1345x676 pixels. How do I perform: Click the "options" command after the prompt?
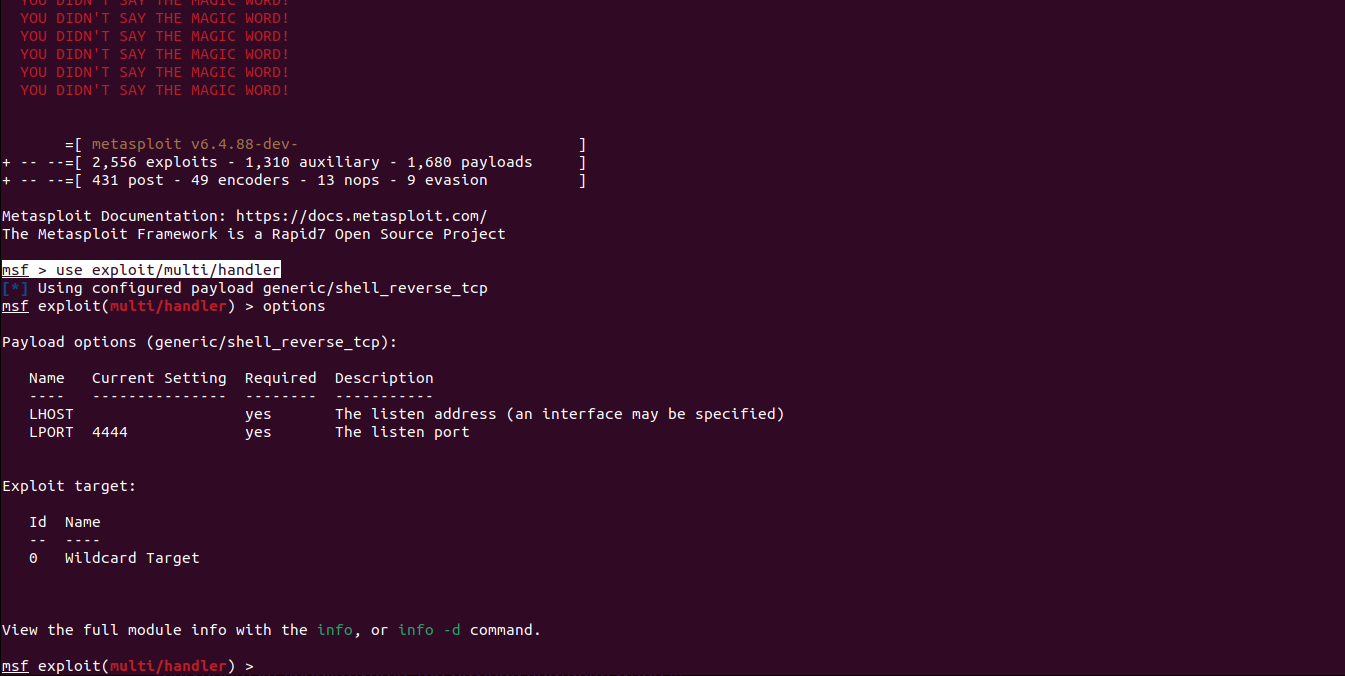click(294, 306)
